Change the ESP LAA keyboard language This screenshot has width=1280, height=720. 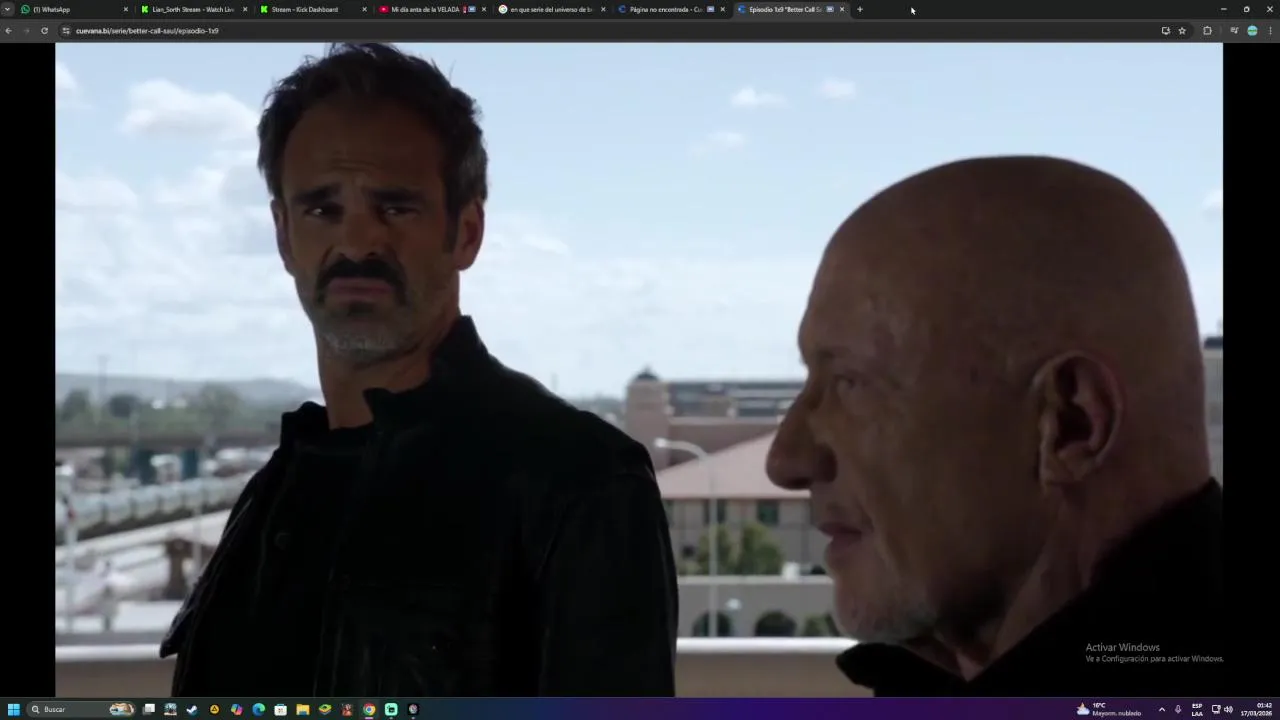pos(1197,709)
